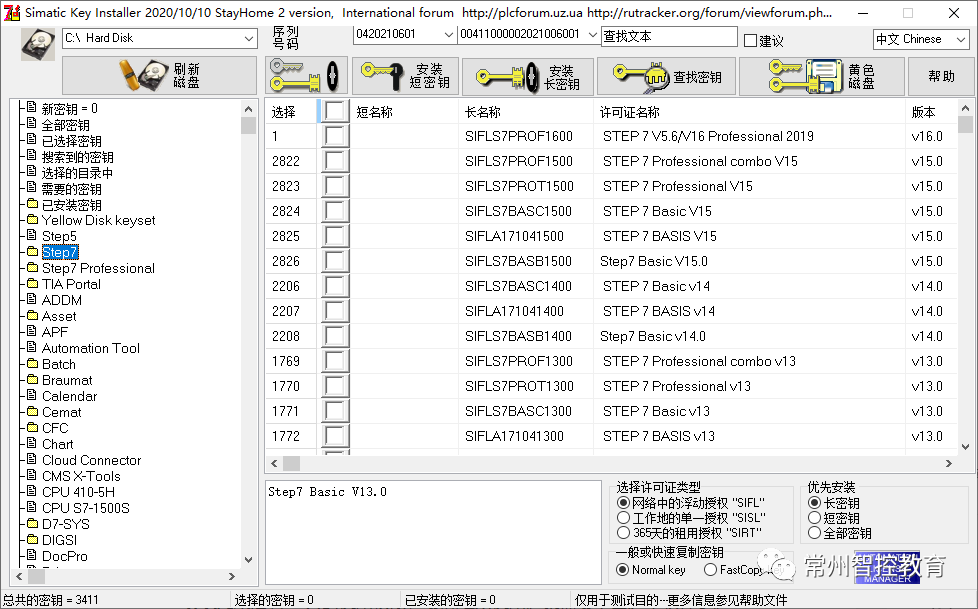Open the 00411000002021006001 dropdown
978x609 pixels.
593,35
